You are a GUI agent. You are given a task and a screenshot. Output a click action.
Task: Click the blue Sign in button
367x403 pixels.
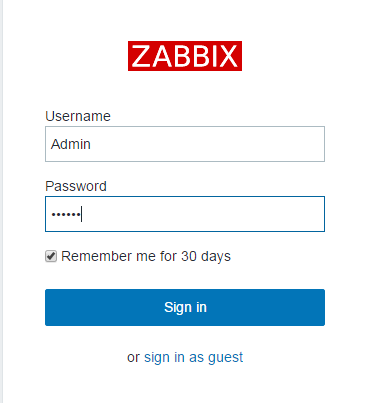click(x=185, y=307)
